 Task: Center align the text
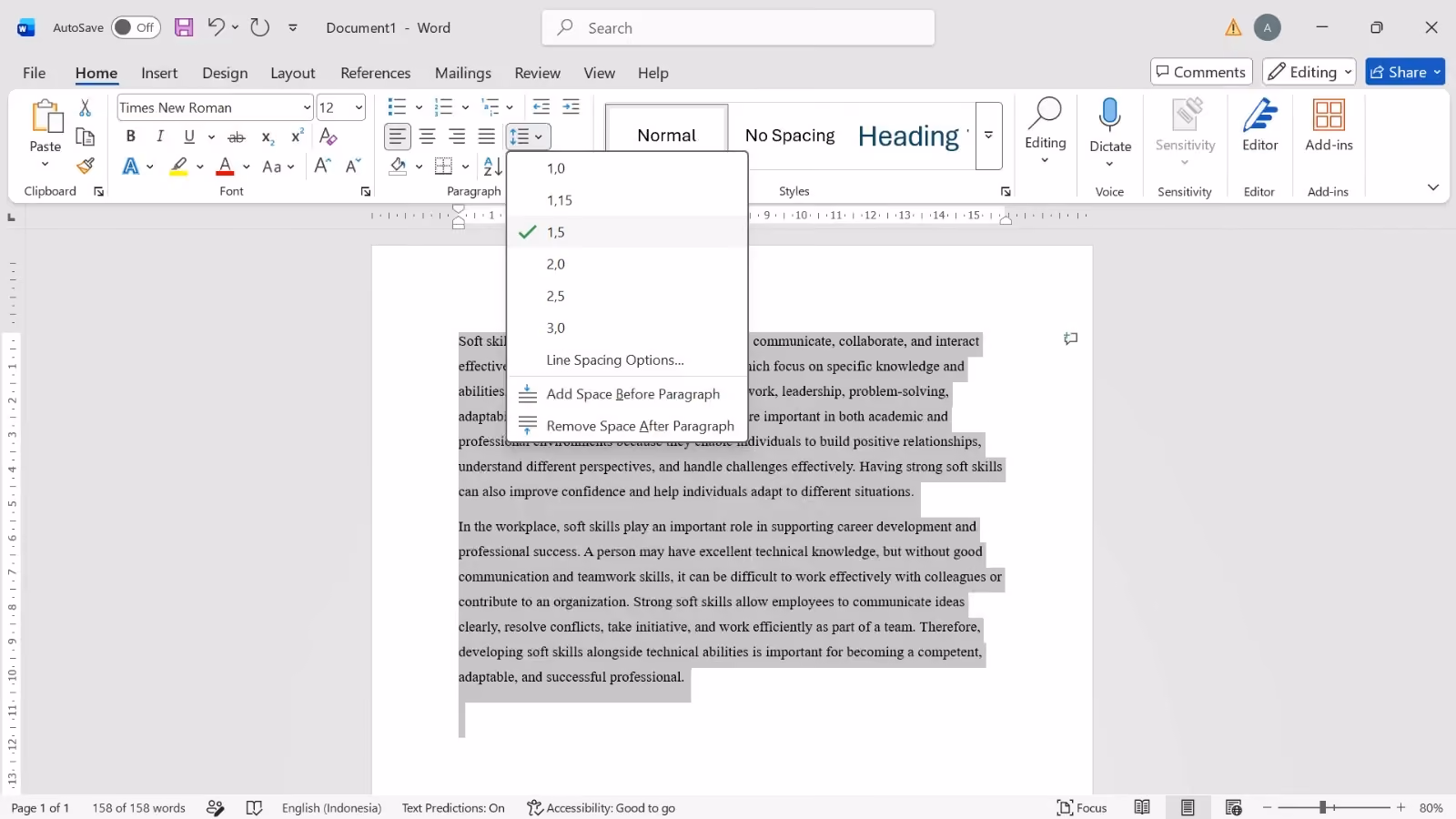click(x=427, y=136)
